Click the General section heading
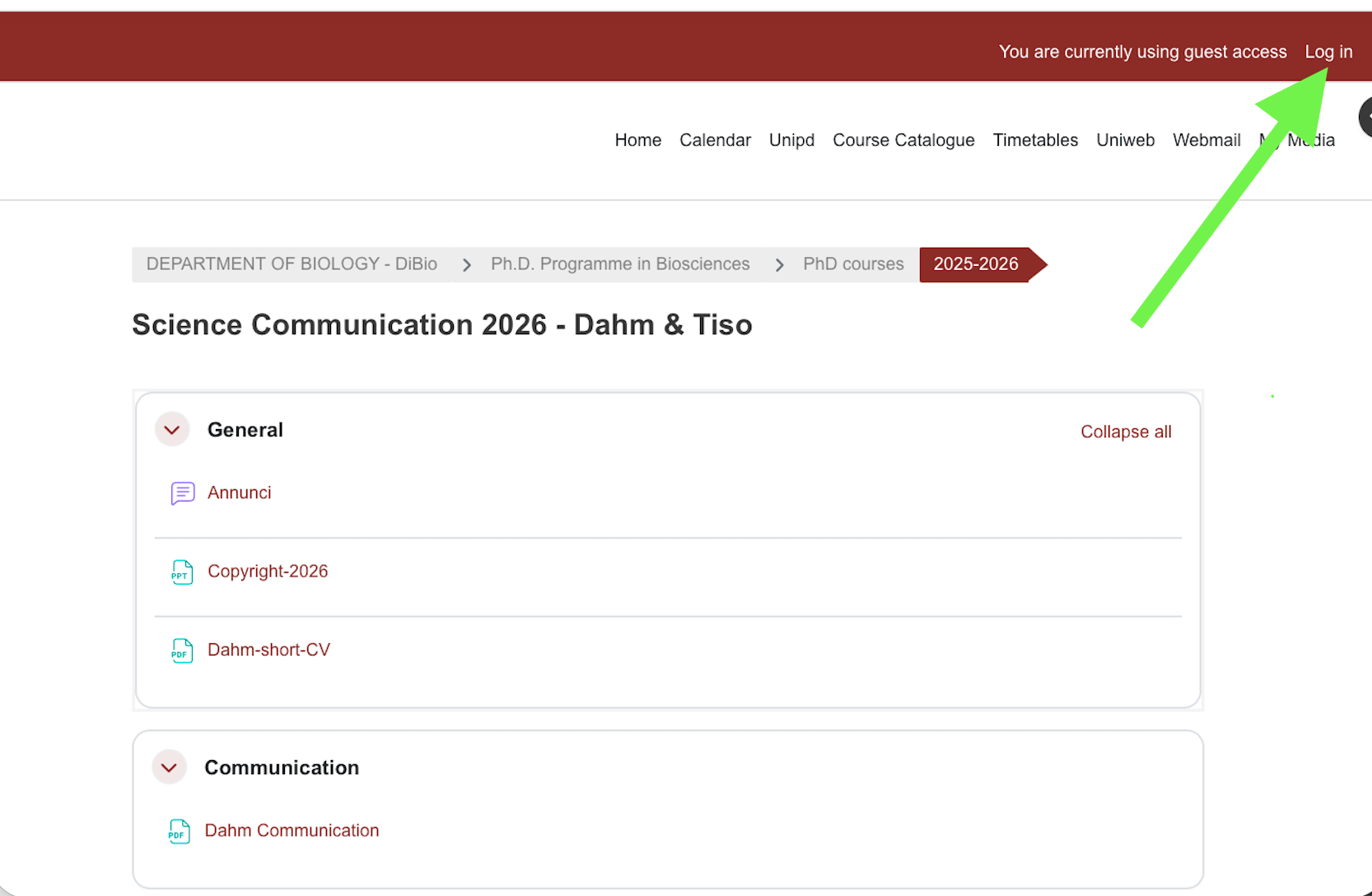This screenshot has height=896, width=1372. tap(245, 430)
